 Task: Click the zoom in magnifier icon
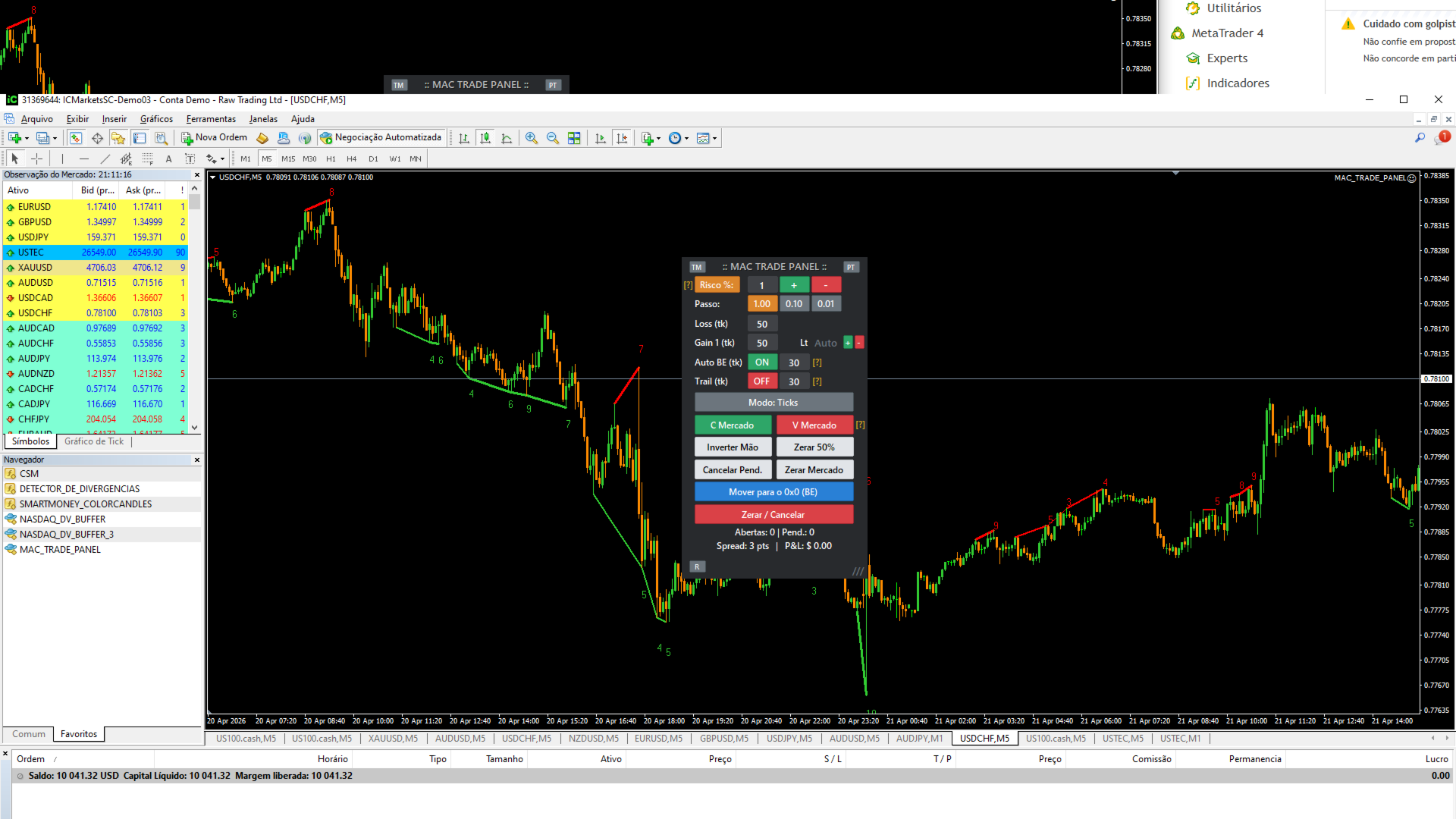[531, 138]
